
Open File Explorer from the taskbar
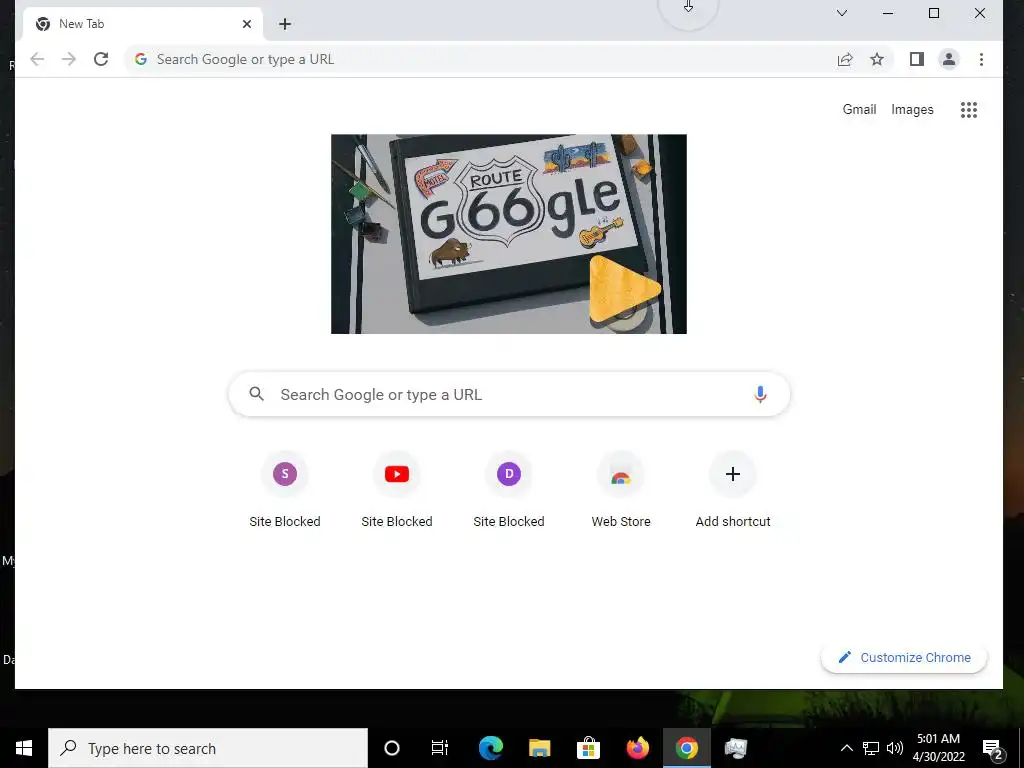coord(539,748)
